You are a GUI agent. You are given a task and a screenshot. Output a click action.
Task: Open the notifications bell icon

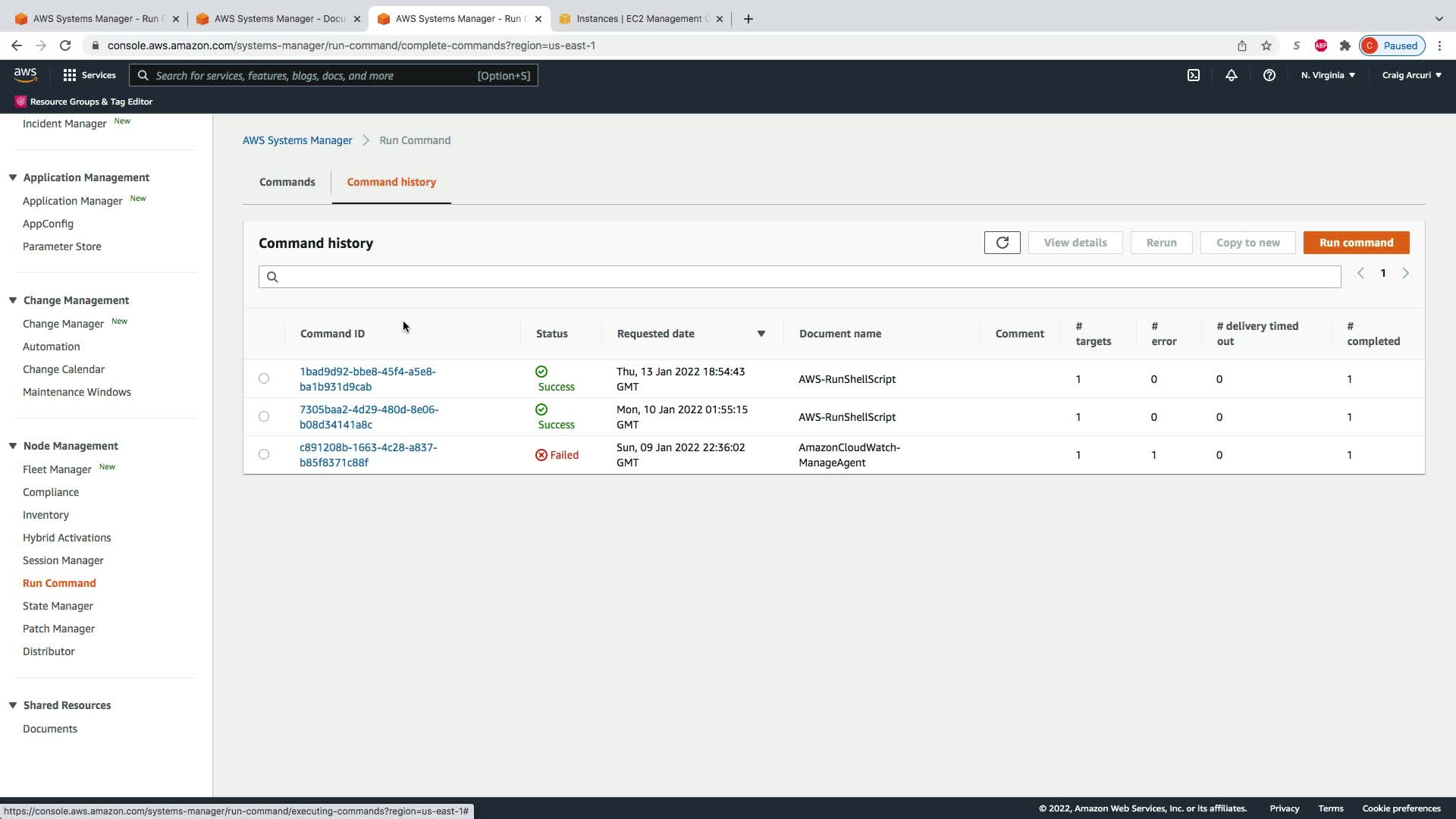[x=1232, y=75]
